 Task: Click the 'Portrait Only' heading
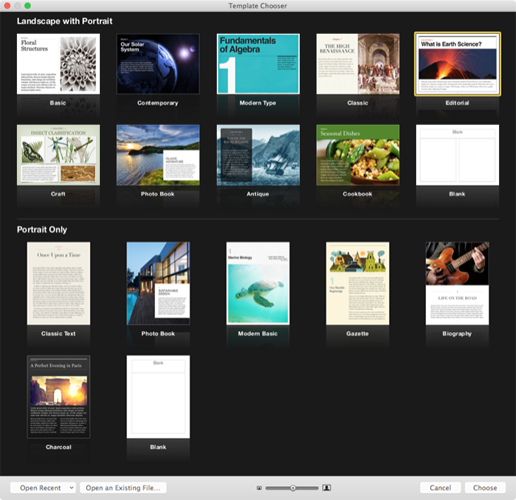coord(42,230)
